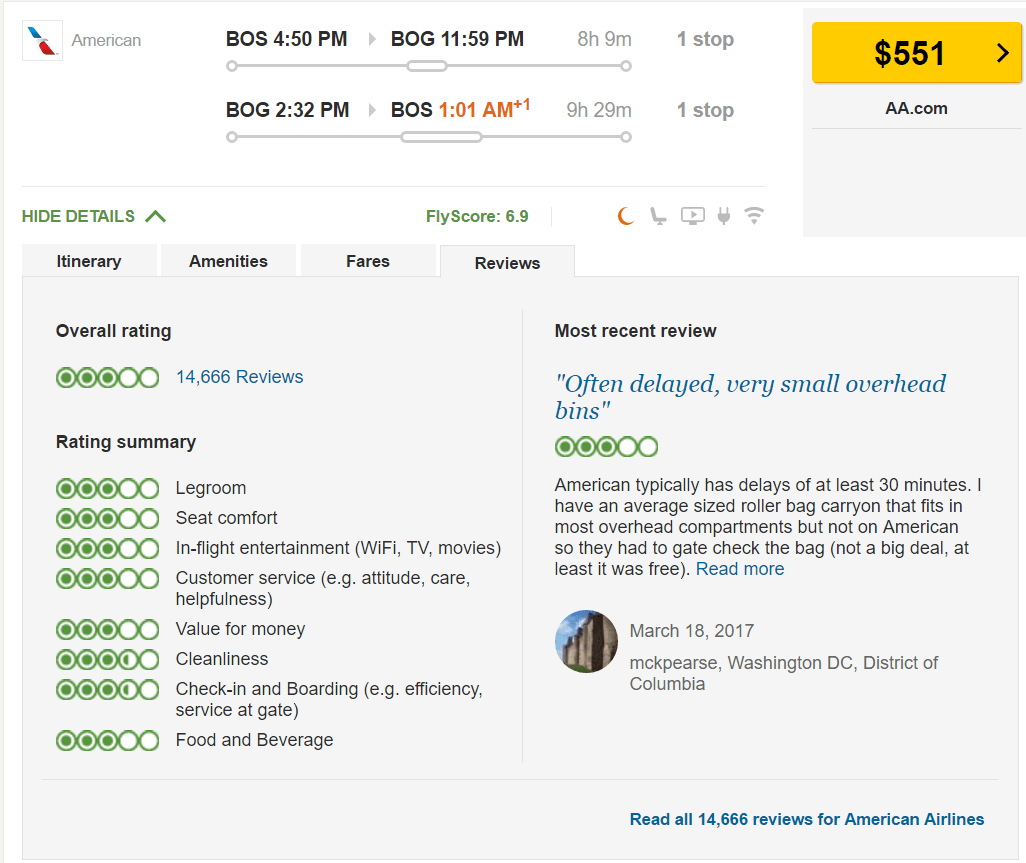The width and height of the screenshot is (1026, 863).
Task: Open the Fares tab
Action: point(368,261)
